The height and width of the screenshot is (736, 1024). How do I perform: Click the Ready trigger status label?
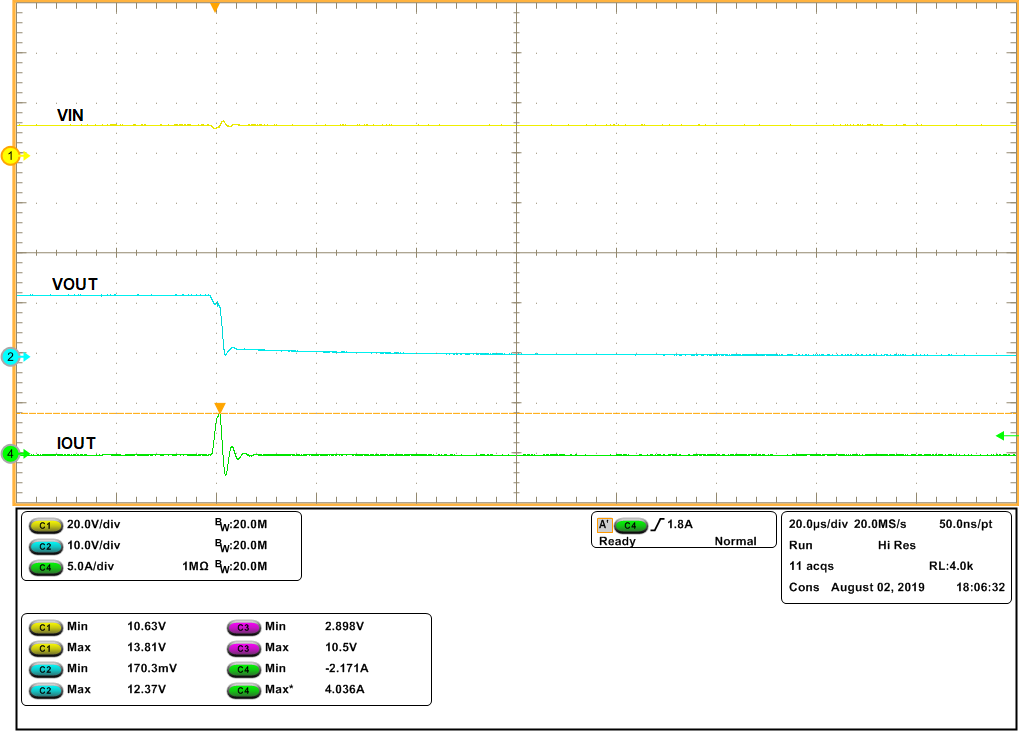tap(618, 541)
